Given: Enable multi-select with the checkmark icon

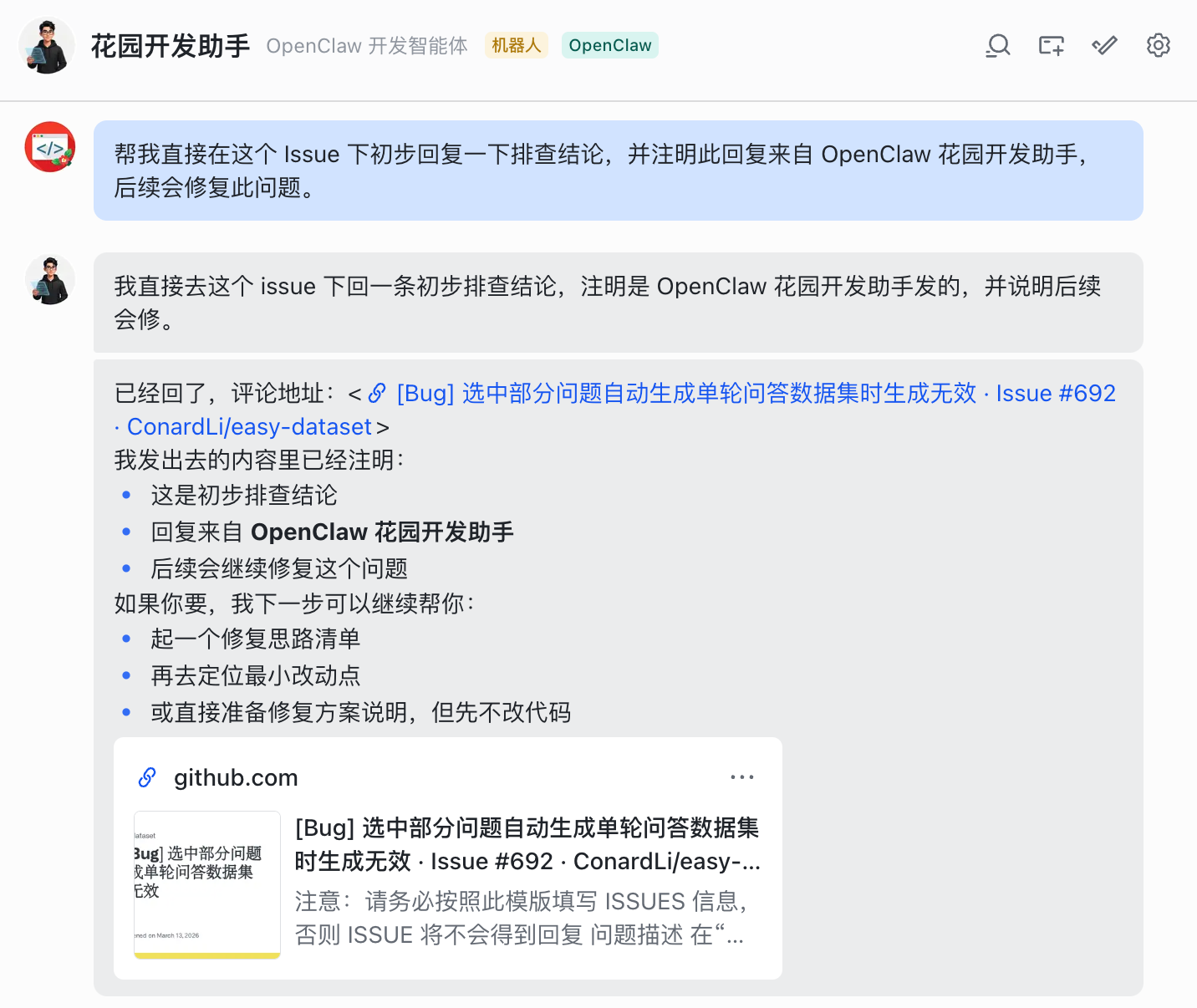Looking at the screenshot, I should pos(1104,46).
